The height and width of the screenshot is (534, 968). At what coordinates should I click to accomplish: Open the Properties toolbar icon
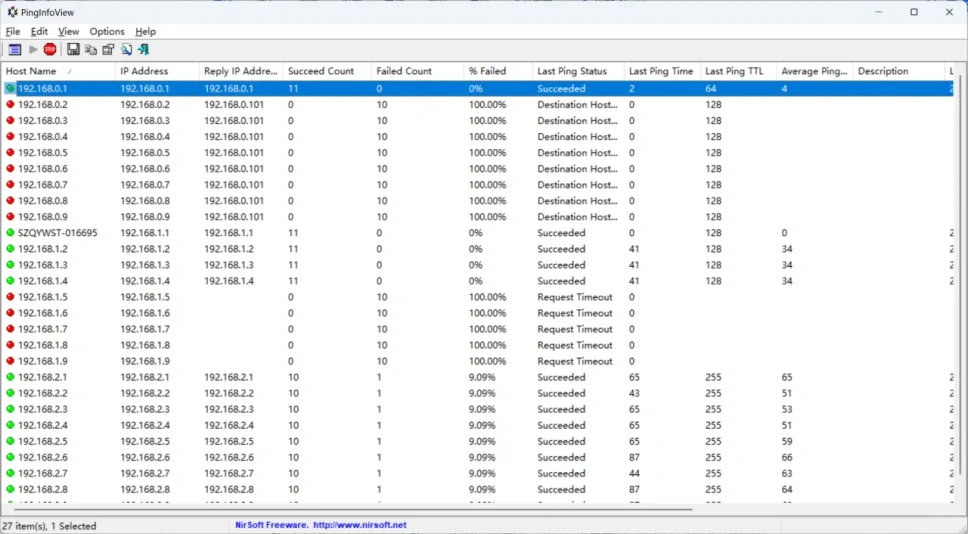tap(109, 49)
